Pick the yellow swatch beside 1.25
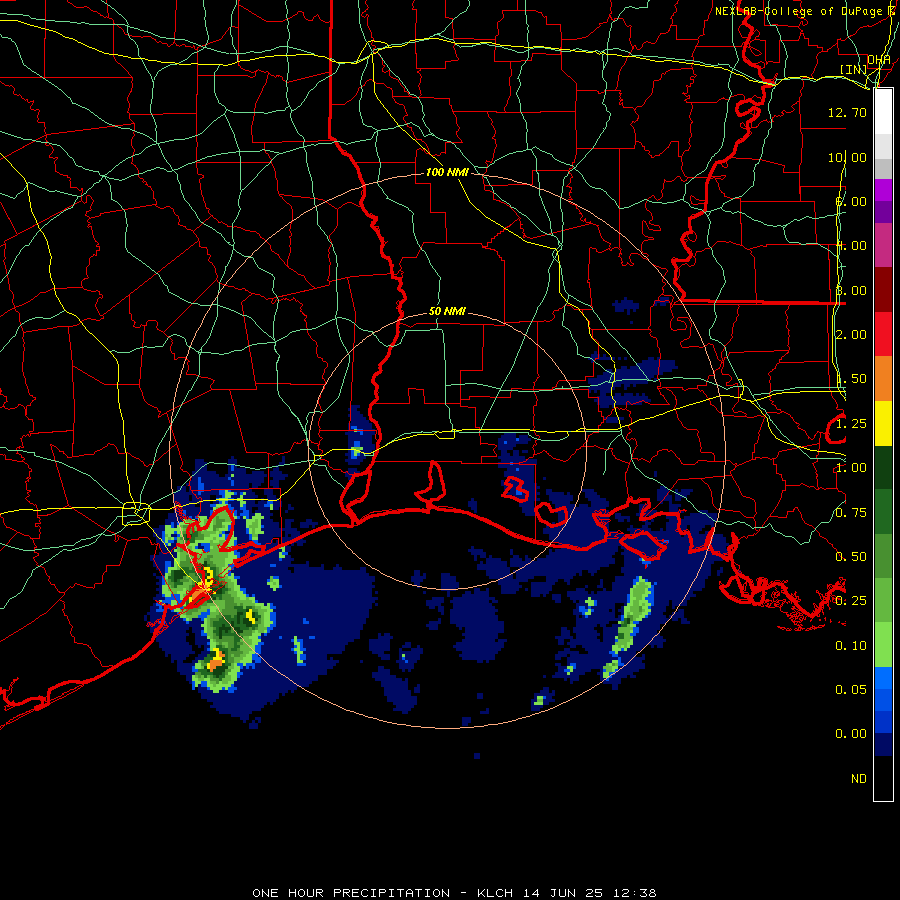Viewport: 900px width, 900px height. click(x=883, y=423)
